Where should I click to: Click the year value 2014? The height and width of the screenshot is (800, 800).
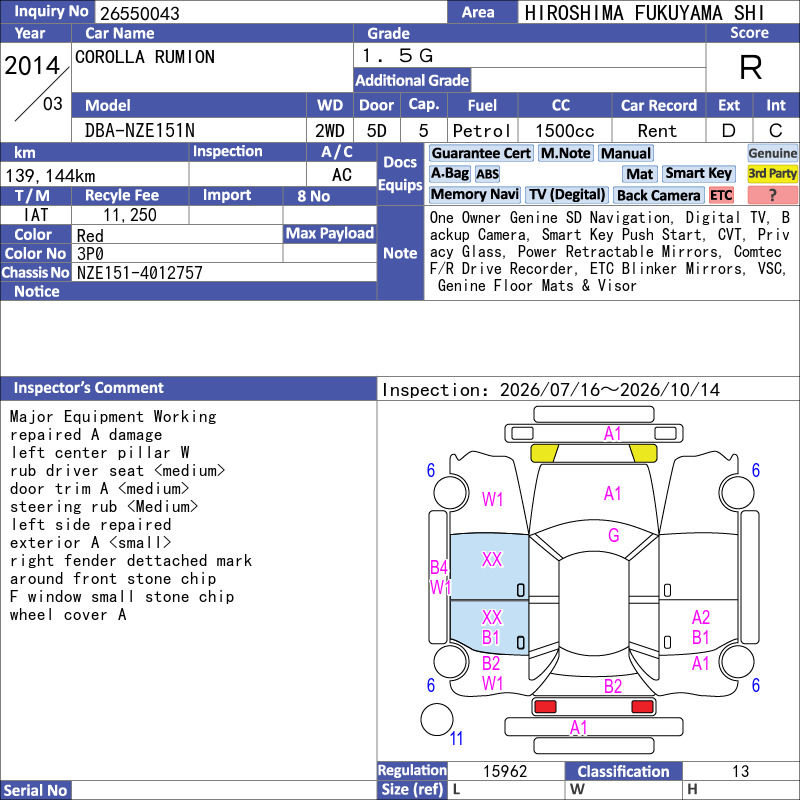pos(32,66)
